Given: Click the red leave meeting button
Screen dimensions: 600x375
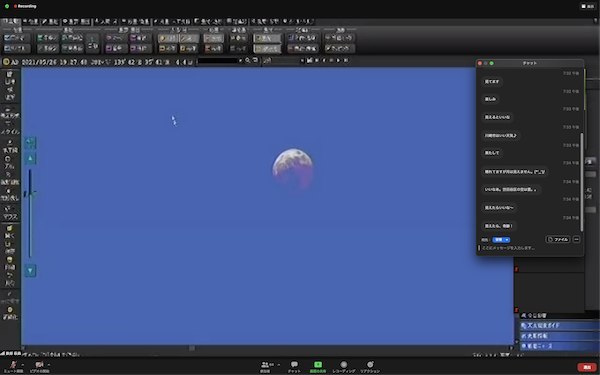Looking at the screenshot, I should pyautogui.click(x=587, y=367).
